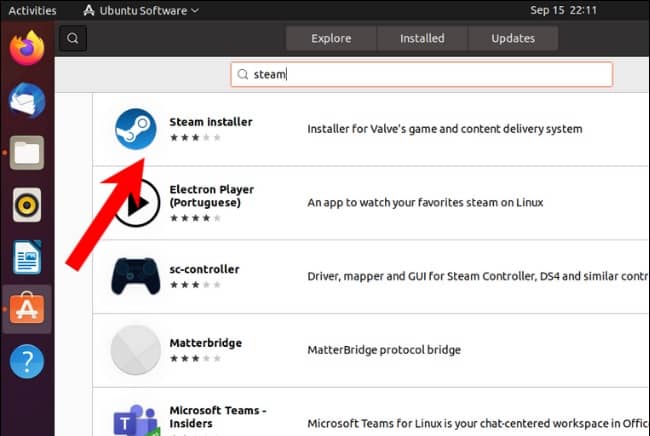Switch to the Updates tab
This screenshot has width=650, height=436.
[513, 39]
